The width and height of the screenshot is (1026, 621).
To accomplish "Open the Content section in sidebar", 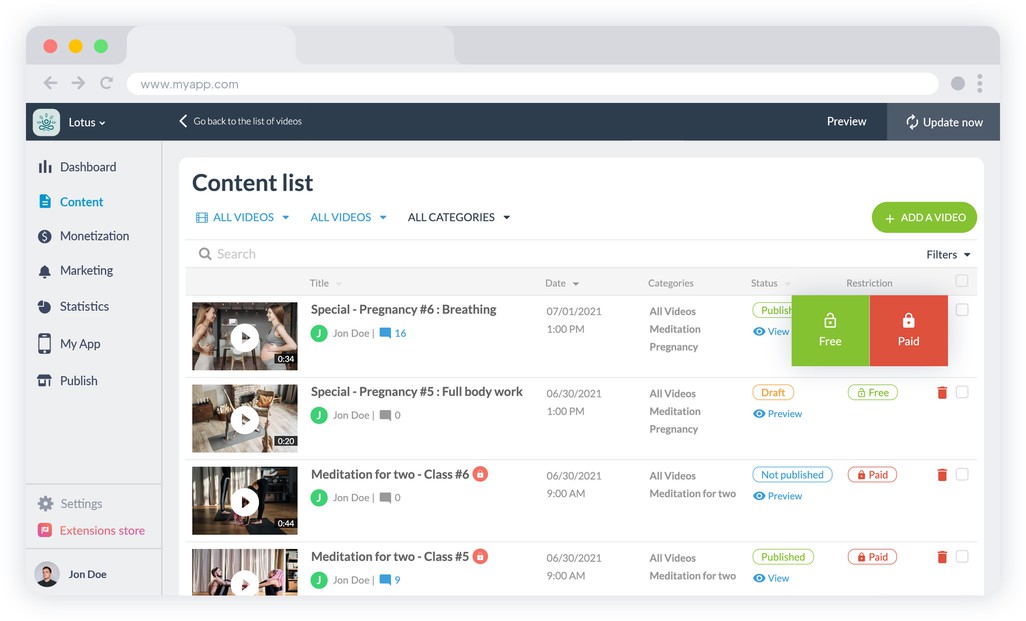I will [x=81, y=202].
